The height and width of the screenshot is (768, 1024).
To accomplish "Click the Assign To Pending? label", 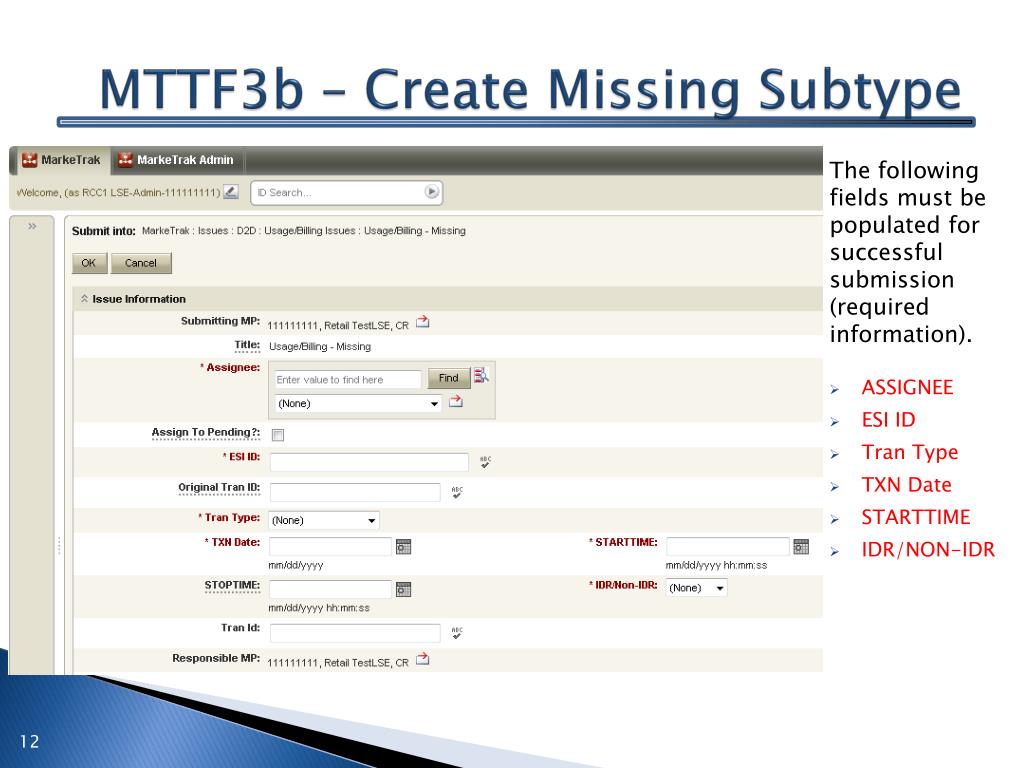I will pos(206,432).
